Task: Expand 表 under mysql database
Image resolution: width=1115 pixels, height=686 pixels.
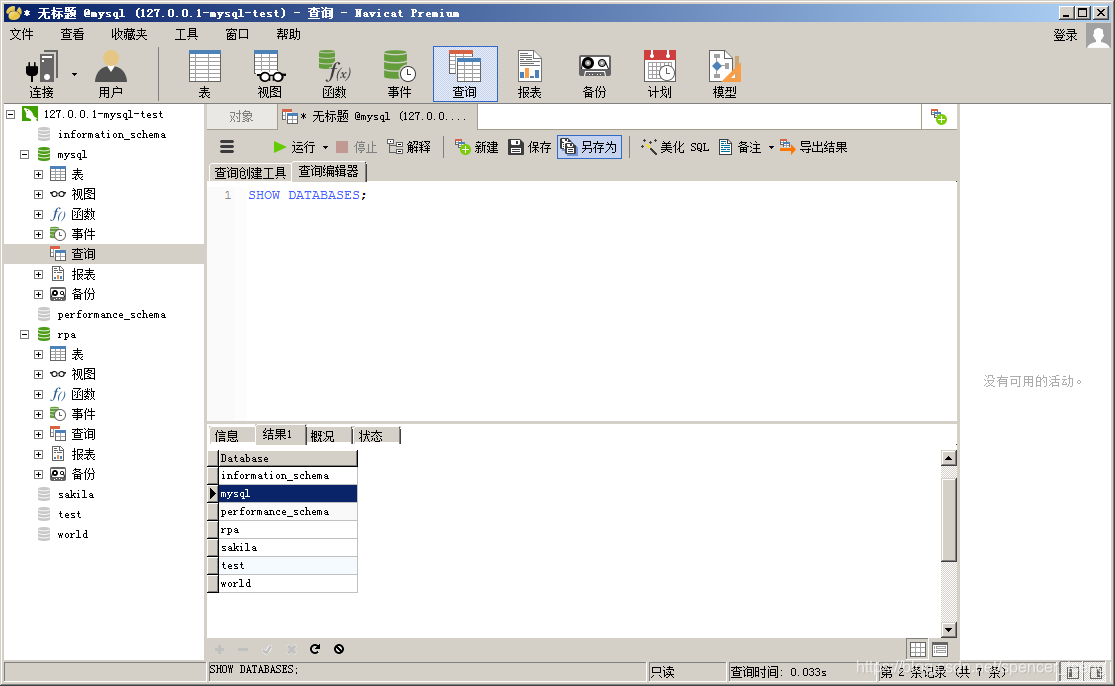Action: coord(38,174)
